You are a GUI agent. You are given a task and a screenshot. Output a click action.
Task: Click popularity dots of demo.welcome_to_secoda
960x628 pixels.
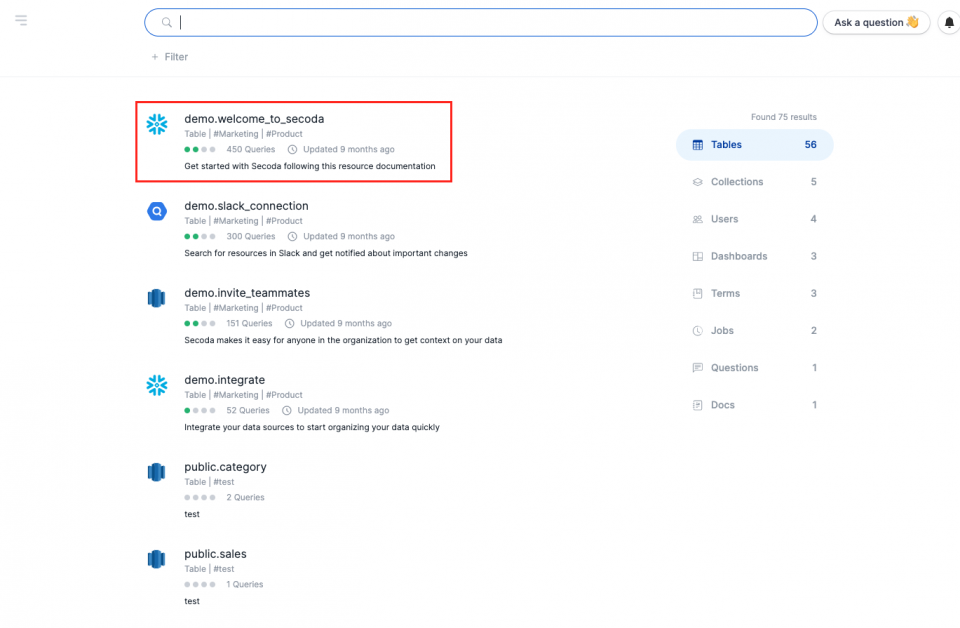(200, 149)
